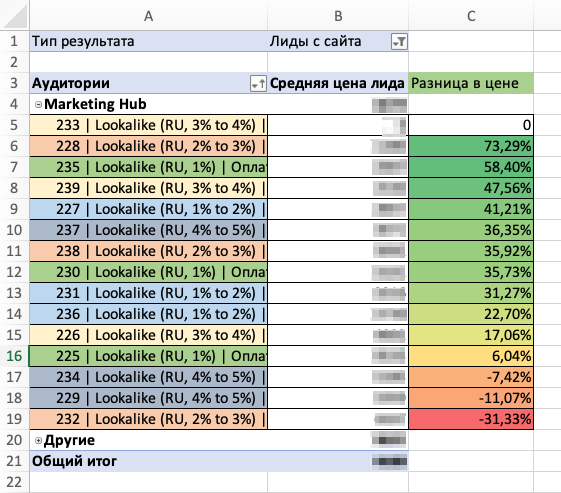The image size is (561, 493).
Task: Select the Разница в цене header cell
Action: point(471,83)
